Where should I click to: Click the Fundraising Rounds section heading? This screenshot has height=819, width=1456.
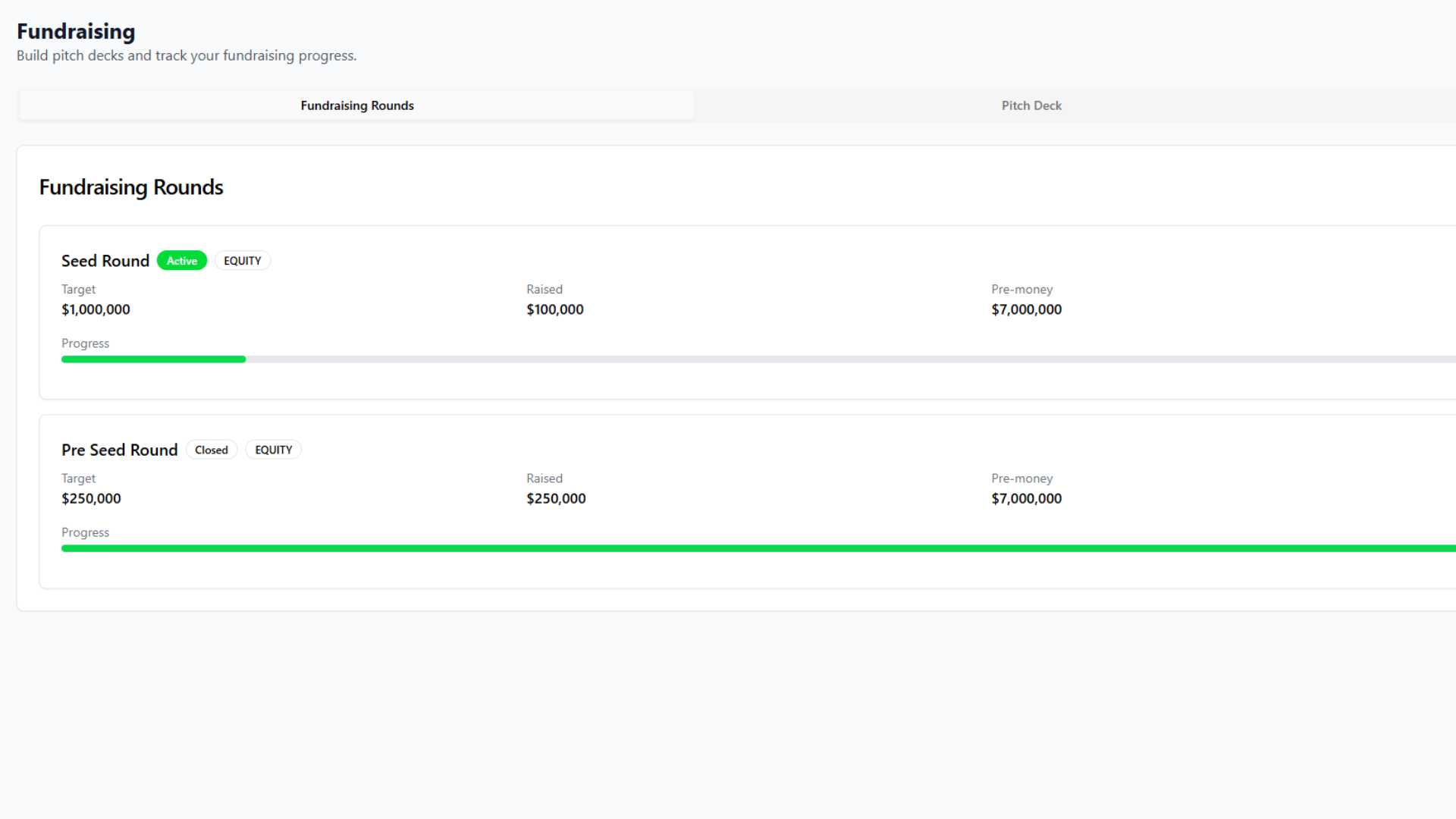131,187
